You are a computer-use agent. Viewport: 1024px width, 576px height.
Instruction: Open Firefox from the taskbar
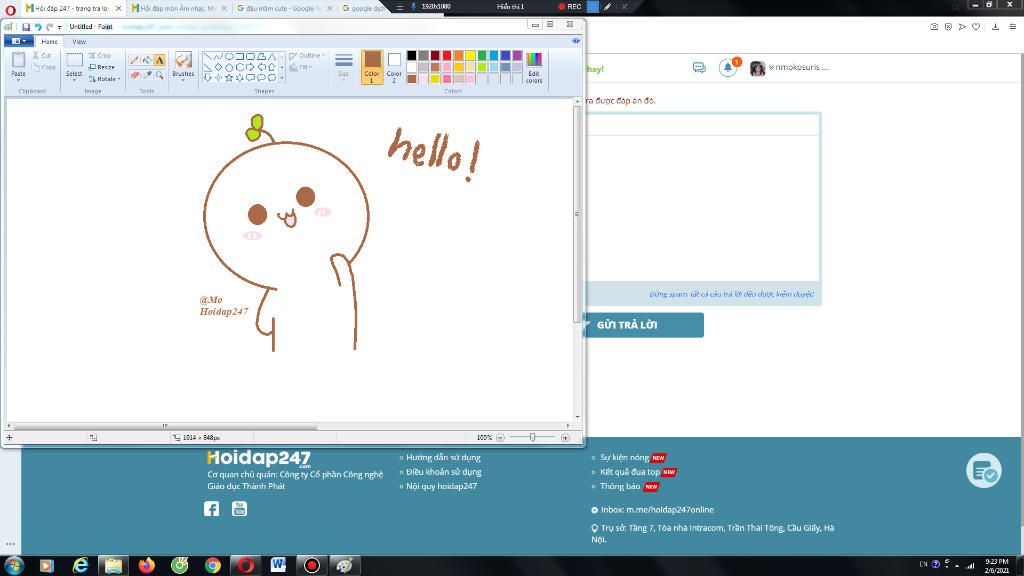tap(146, 565)
